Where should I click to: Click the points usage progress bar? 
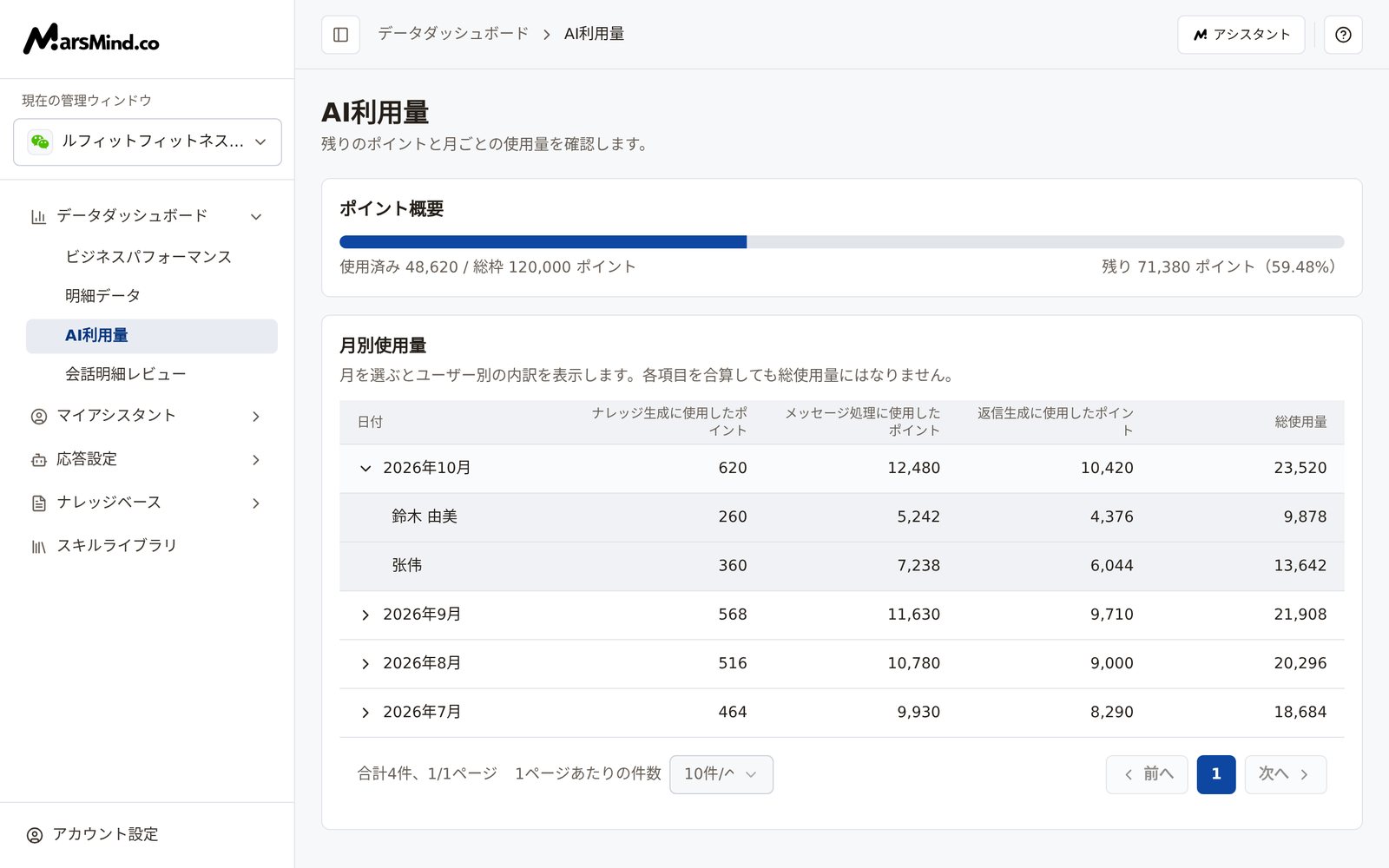[842, 242]
